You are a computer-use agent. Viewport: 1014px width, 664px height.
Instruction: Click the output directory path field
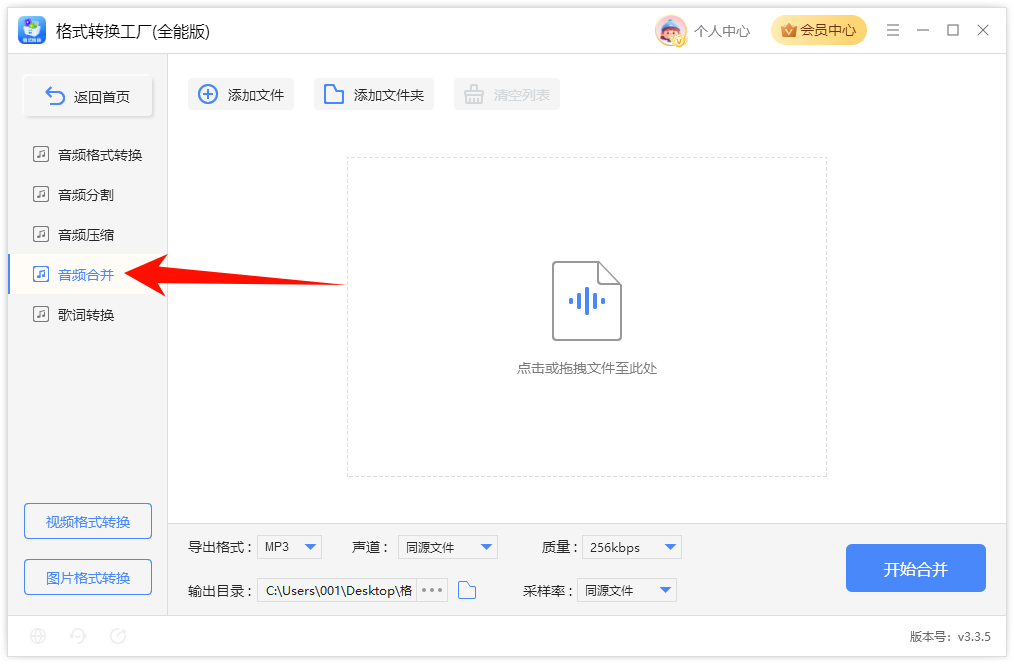[338, 590]
